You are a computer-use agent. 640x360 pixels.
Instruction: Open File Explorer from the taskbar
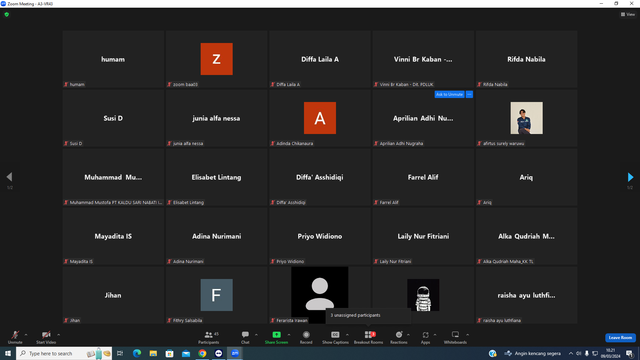[153, 353]
